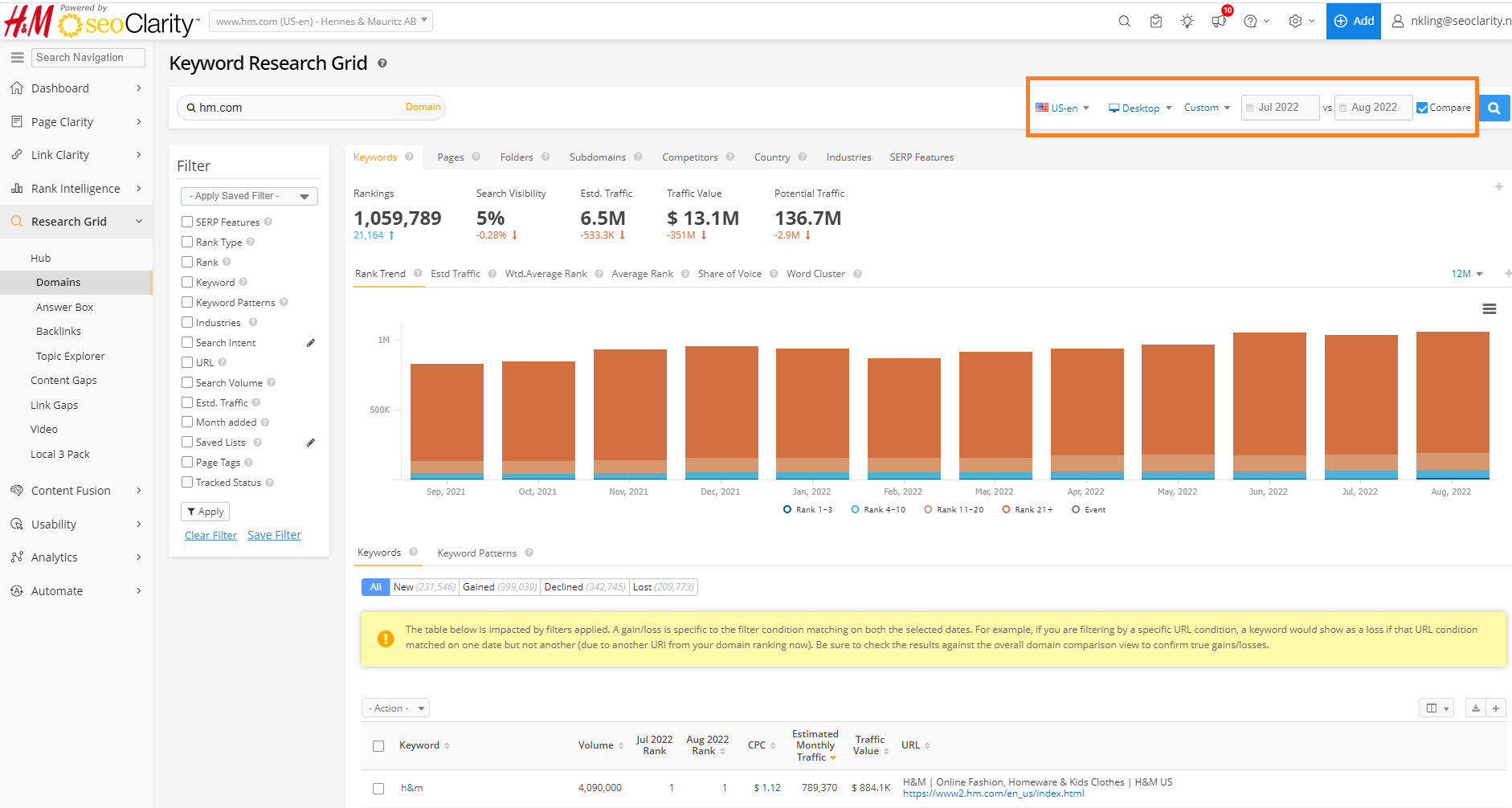
Task: Click the magnifier search icon in top bar
Action: 1124,22
